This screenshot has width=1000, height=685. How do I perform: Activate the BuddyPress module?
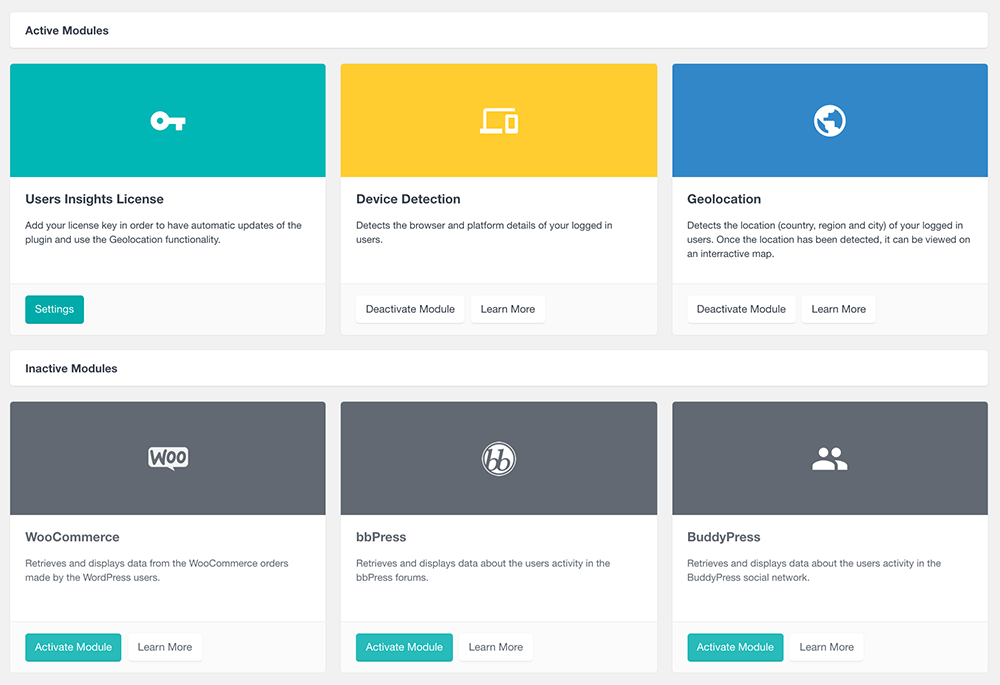[x=735, y=647]
